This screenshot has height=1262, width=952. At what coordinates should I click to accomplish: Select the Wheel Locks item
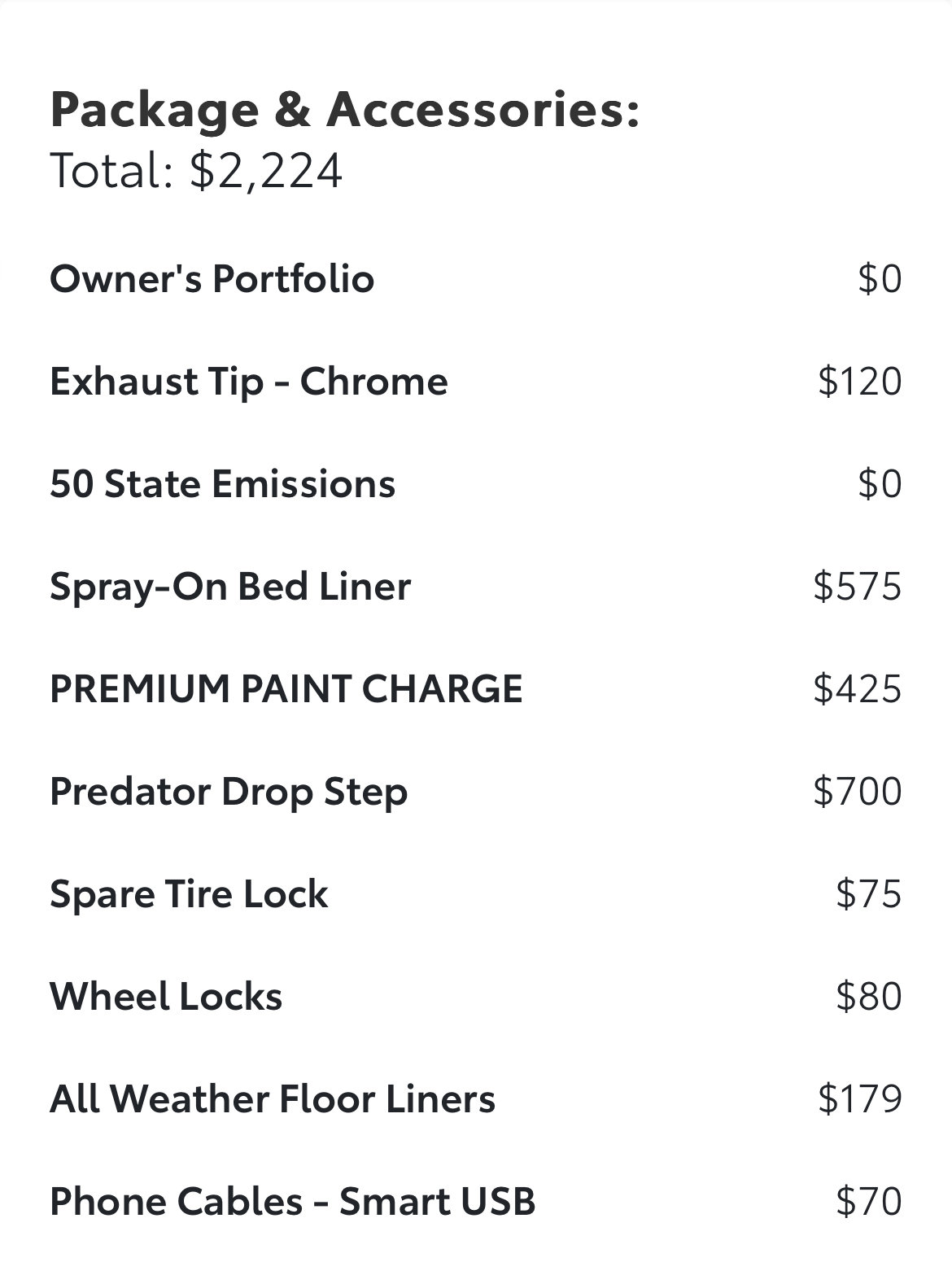click(x=166, y=997)
